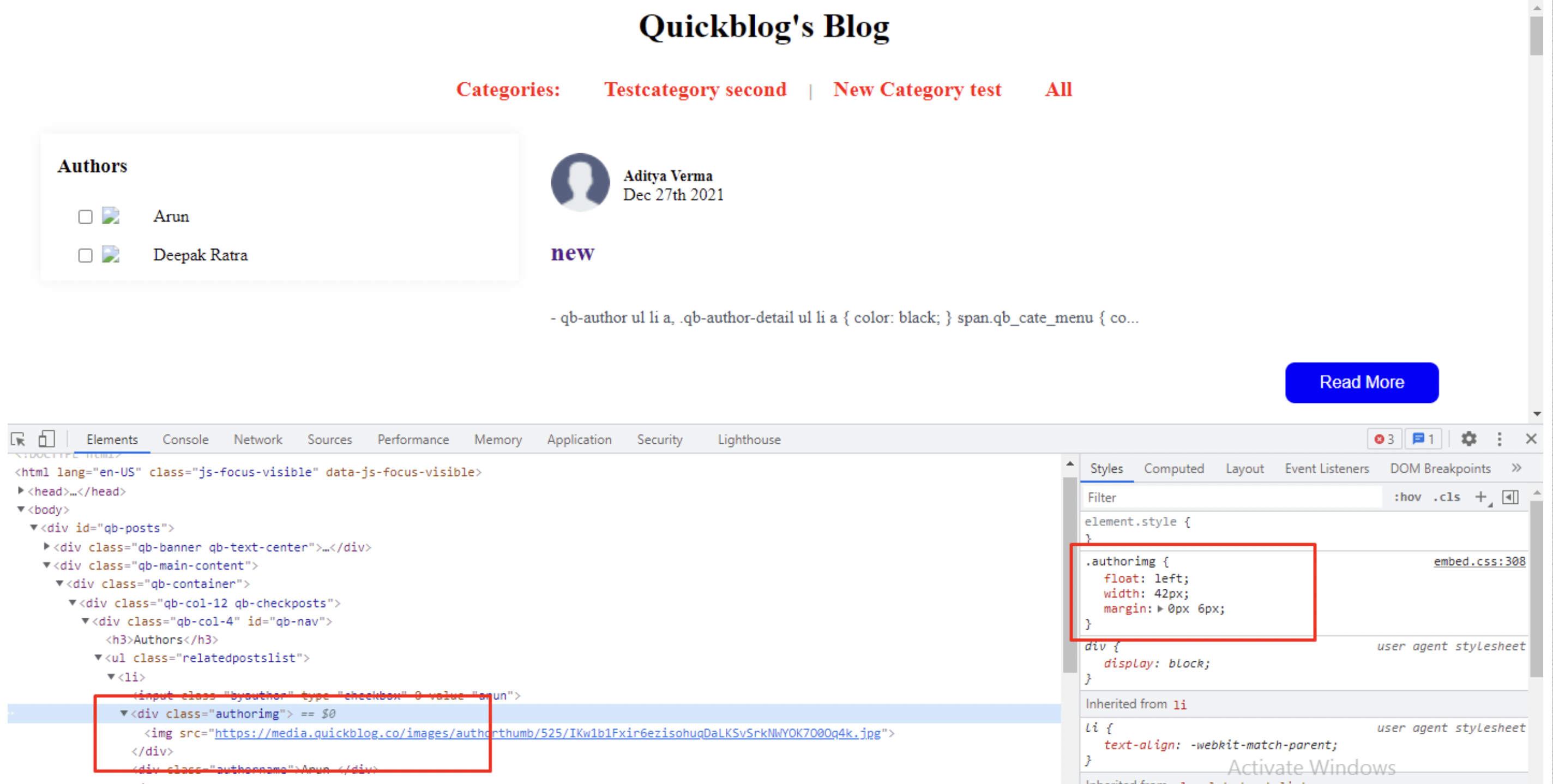Click the Styles Filter input field
The height and width of the screenshot is (784, 1553).
pos(1232,497)
